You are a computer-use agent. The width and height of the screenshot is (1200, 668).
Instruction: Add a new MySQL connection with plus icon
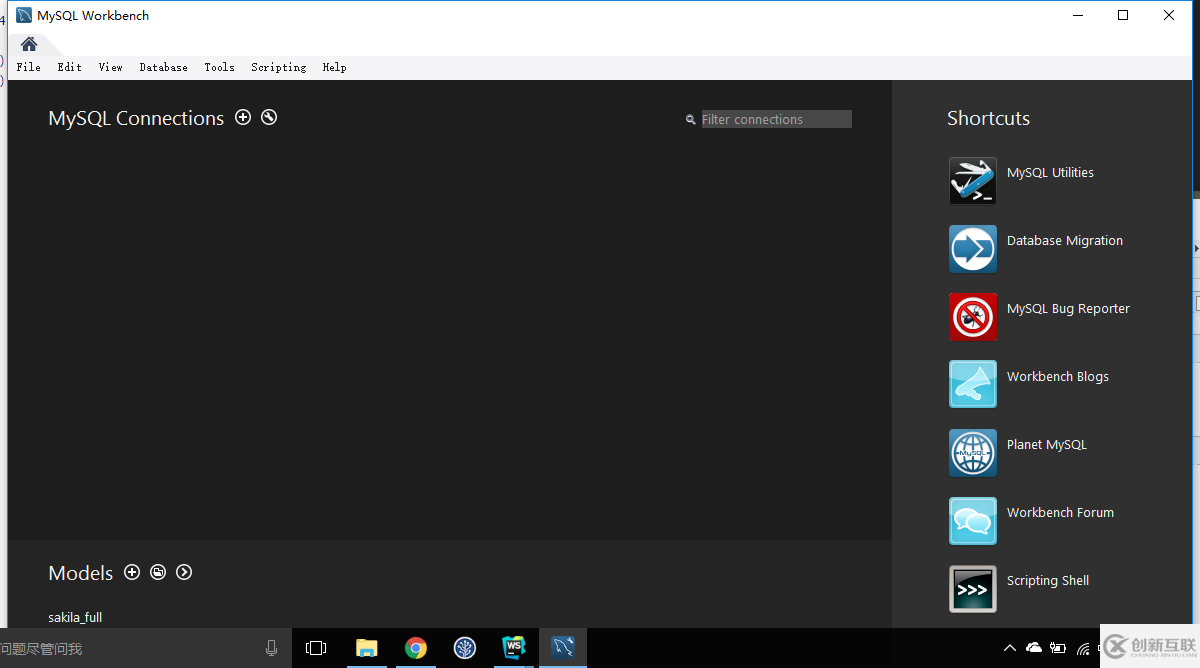[x=243, y=117]
